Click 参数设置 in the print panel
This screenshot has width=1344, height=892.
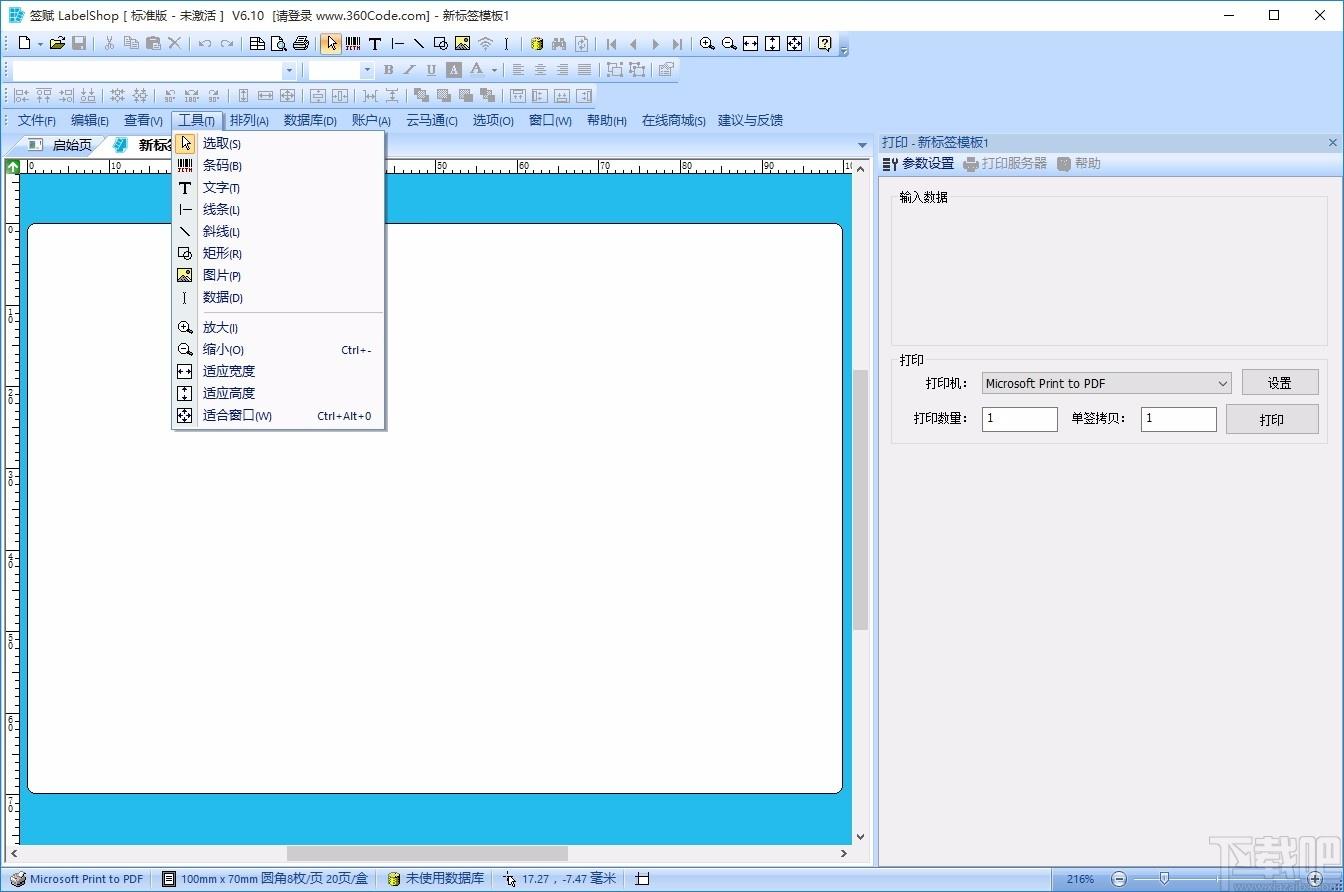coord(918,164)
